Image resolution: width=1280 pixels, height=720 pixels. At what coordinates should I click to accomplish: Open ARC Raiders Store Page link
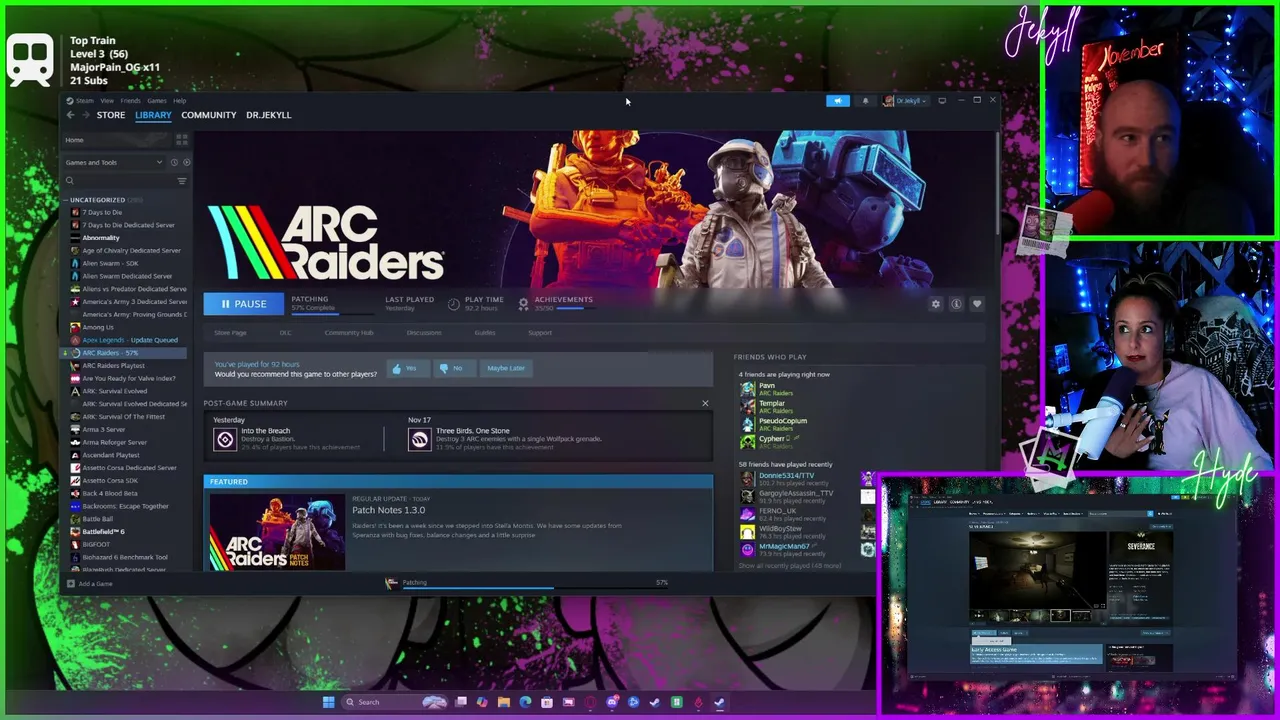pyautogui.click(x=230, y=333)
